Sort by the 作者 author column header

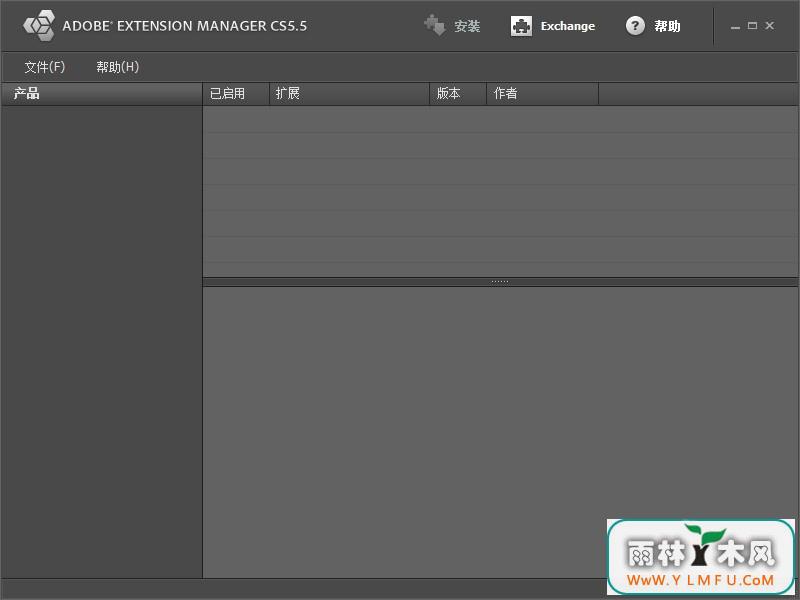point(542,93)
